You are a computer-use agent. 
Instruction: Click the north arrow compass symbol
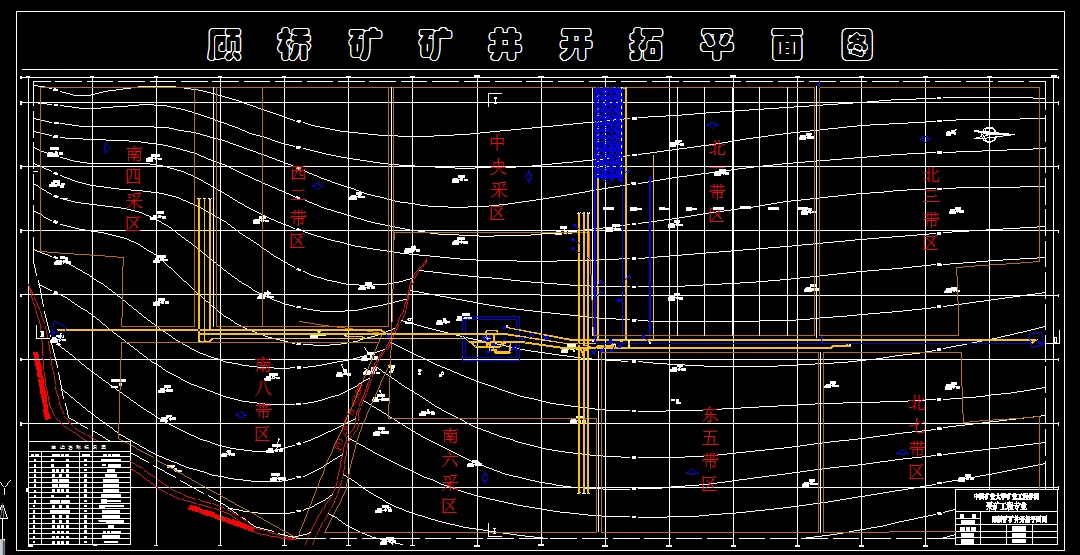point(993,135)
